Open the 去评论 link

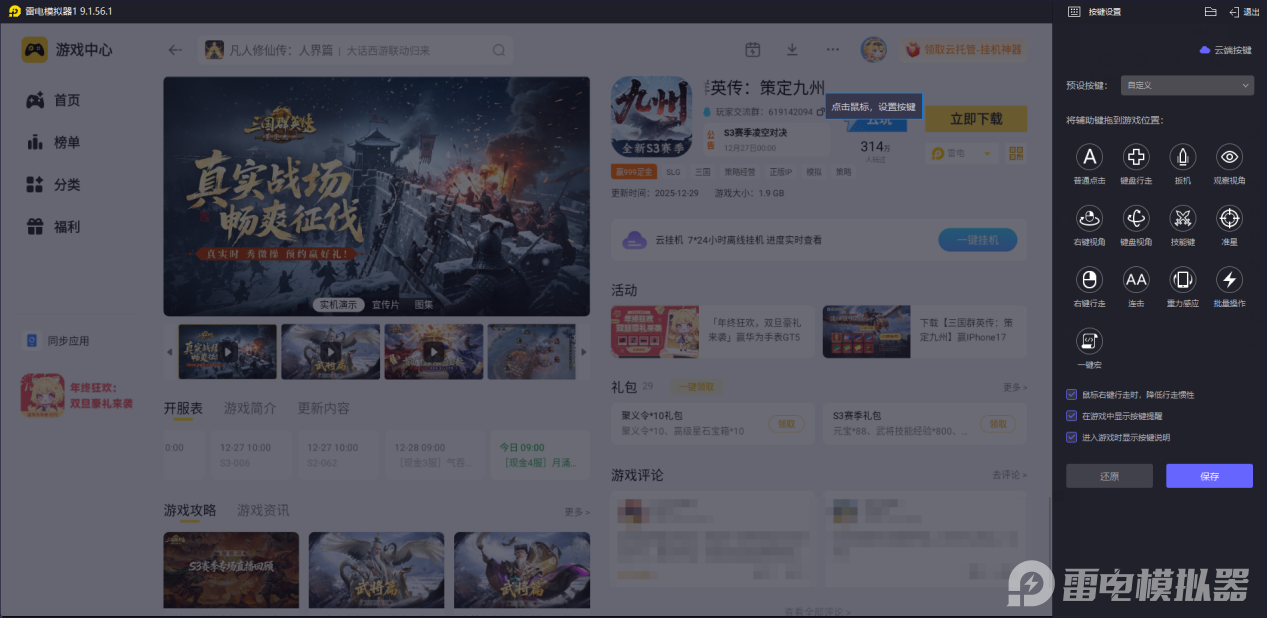click(x=1009, y=474)
